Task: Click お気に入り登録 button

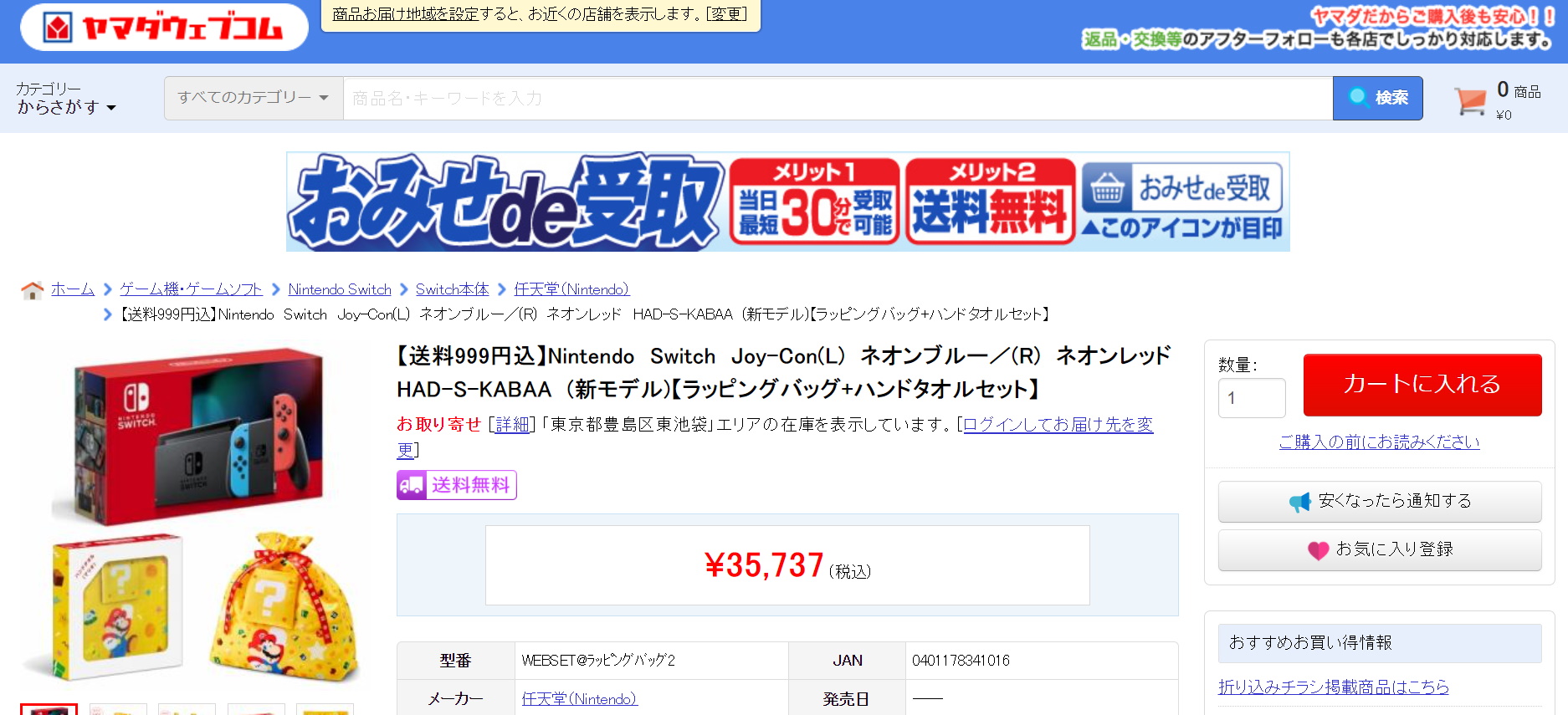Action: click(1380, 550)
